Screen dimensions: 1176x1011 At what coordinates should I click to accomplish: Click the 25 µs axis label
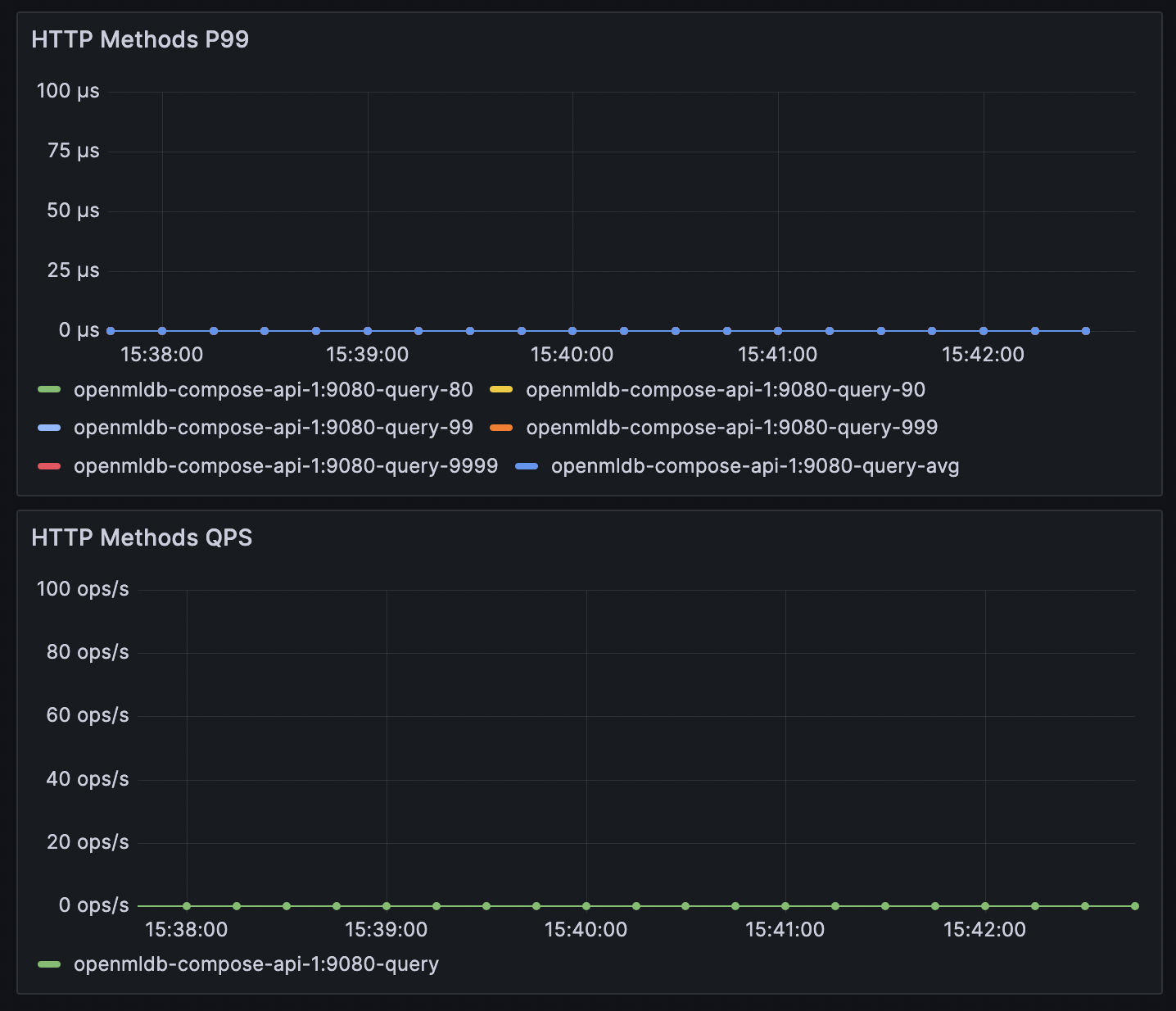click(73, 270)
